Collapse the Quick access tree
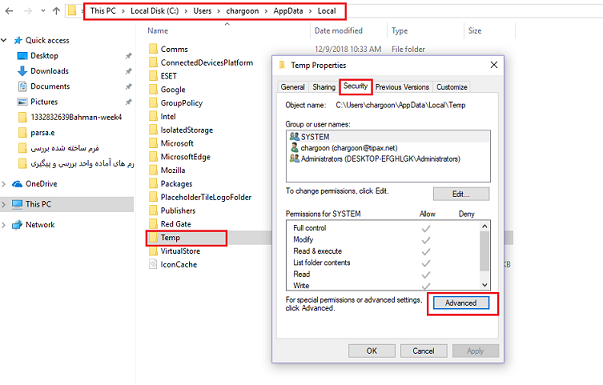 4,40
